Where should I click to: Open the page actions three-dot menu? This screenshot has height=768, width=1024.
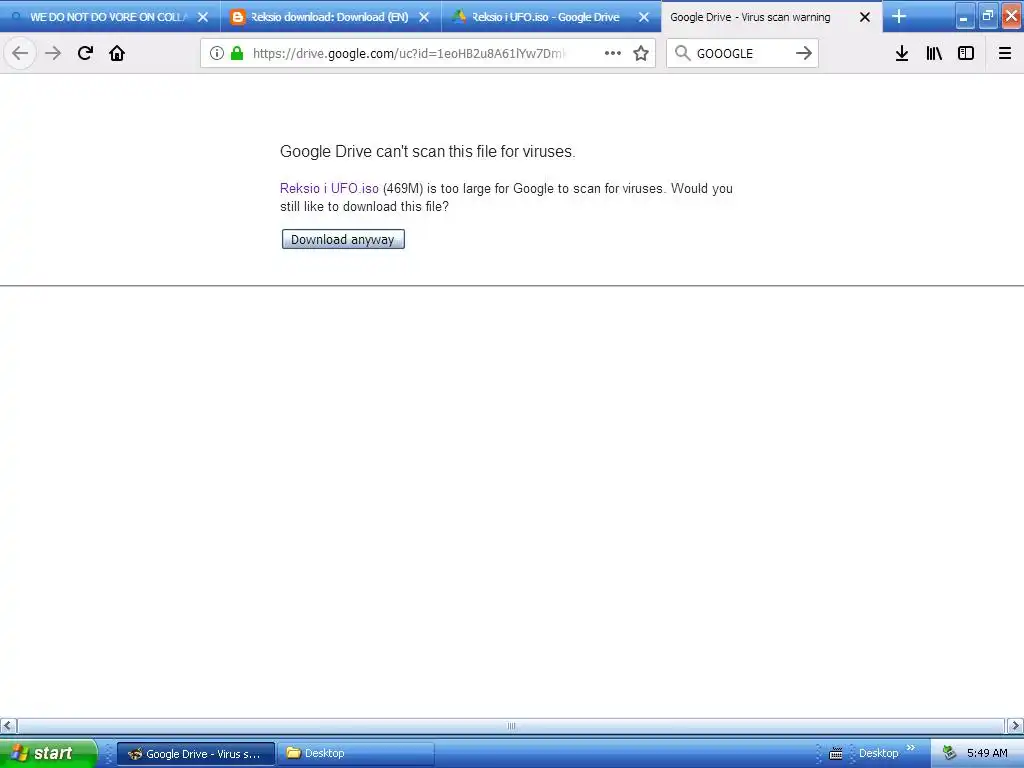click(613, 54)
